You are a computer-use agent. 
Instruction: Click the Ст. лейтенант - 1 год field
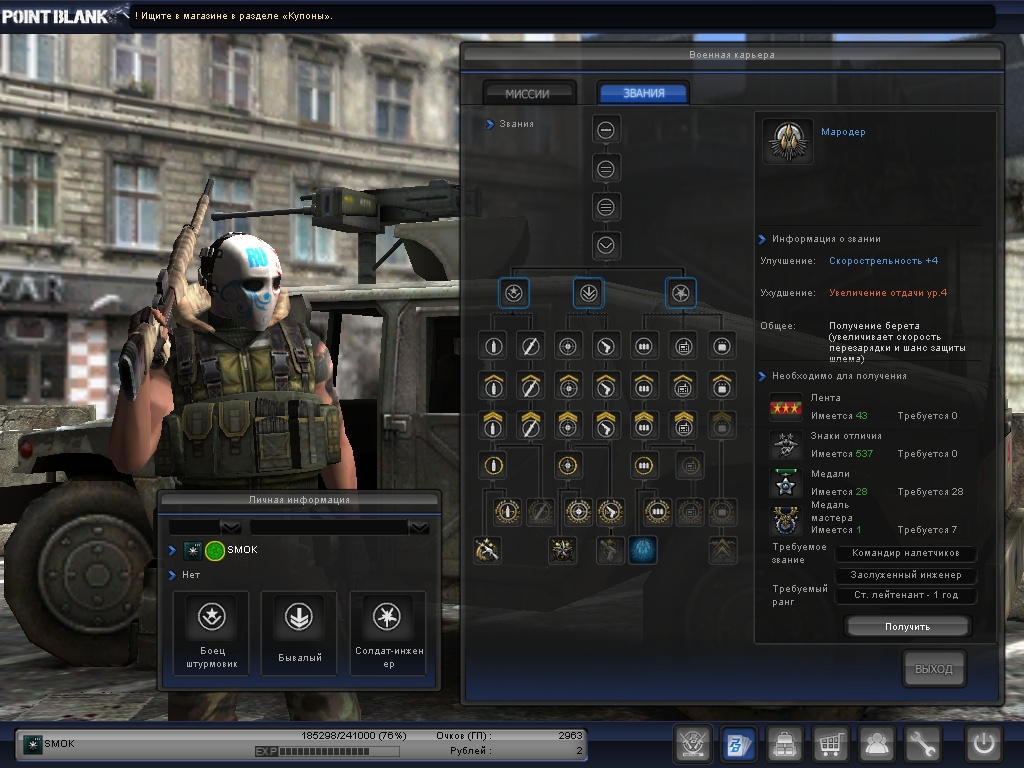coord(906,595)
